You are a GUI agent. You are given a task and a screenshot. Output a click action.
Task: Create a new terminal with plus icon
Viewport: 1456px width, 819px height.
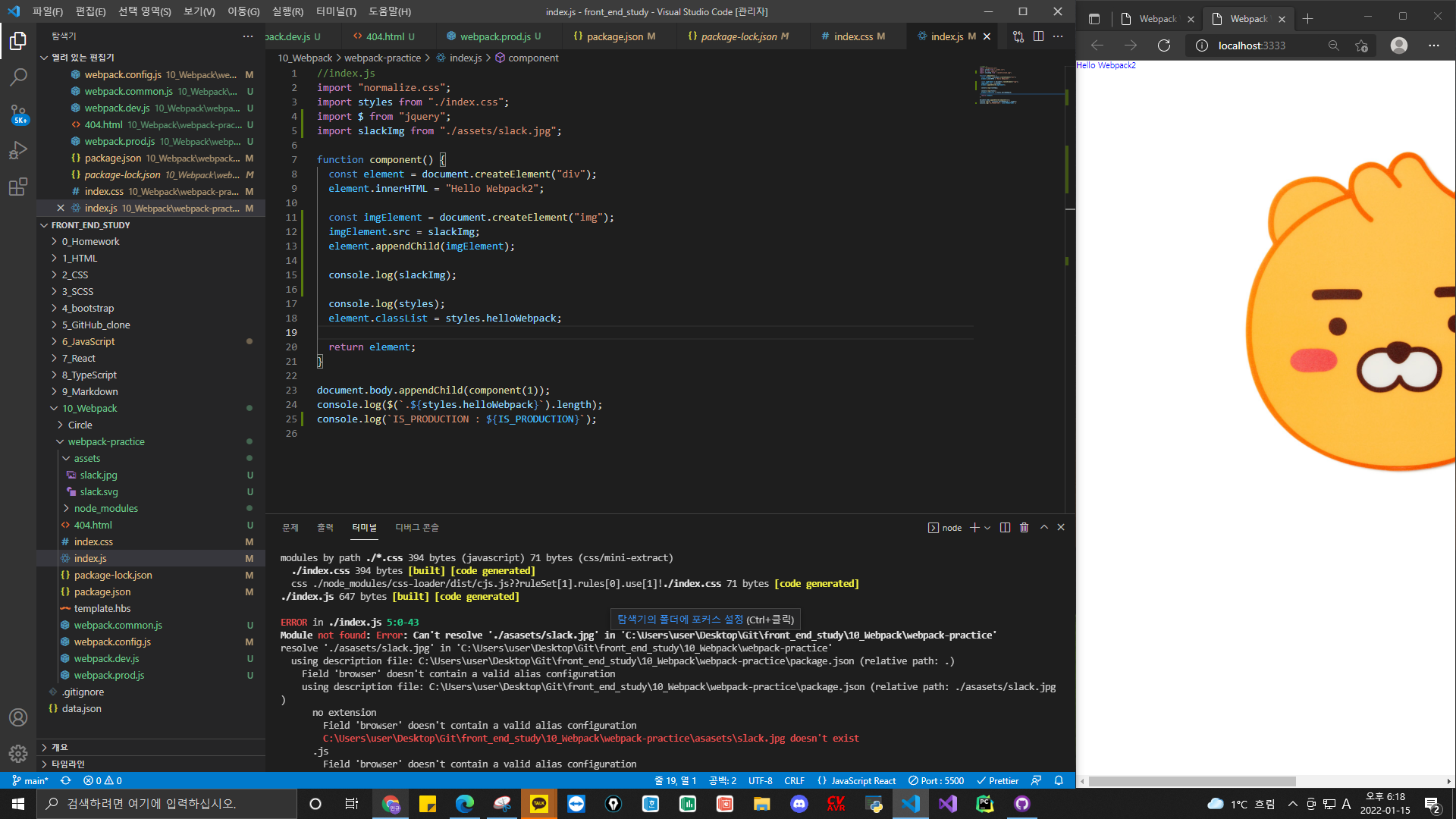tap(974, 528)
